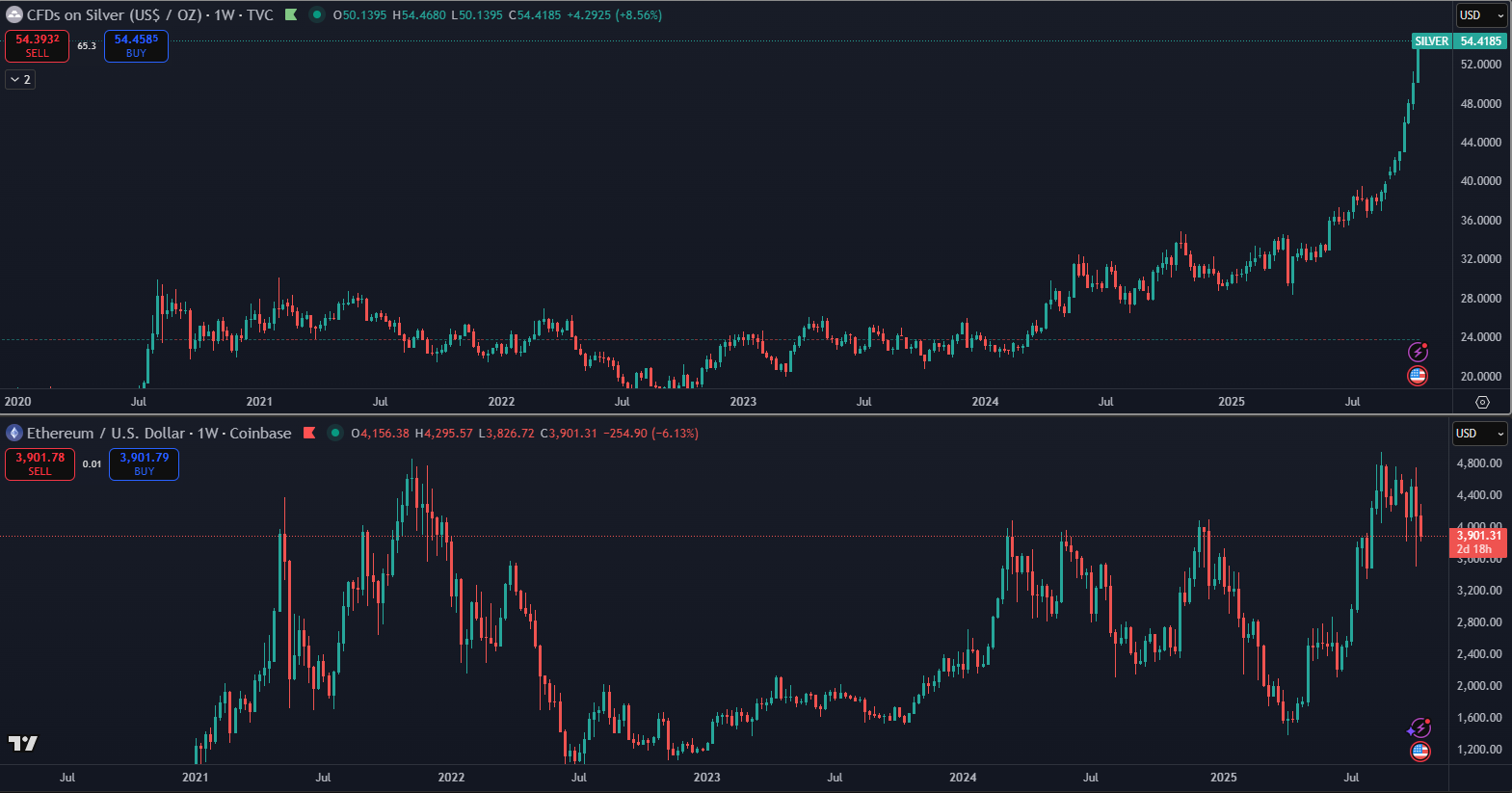Select the open value O4,156.38
Viewport: 1512px width, 793px height.
(x=381, y=434)
